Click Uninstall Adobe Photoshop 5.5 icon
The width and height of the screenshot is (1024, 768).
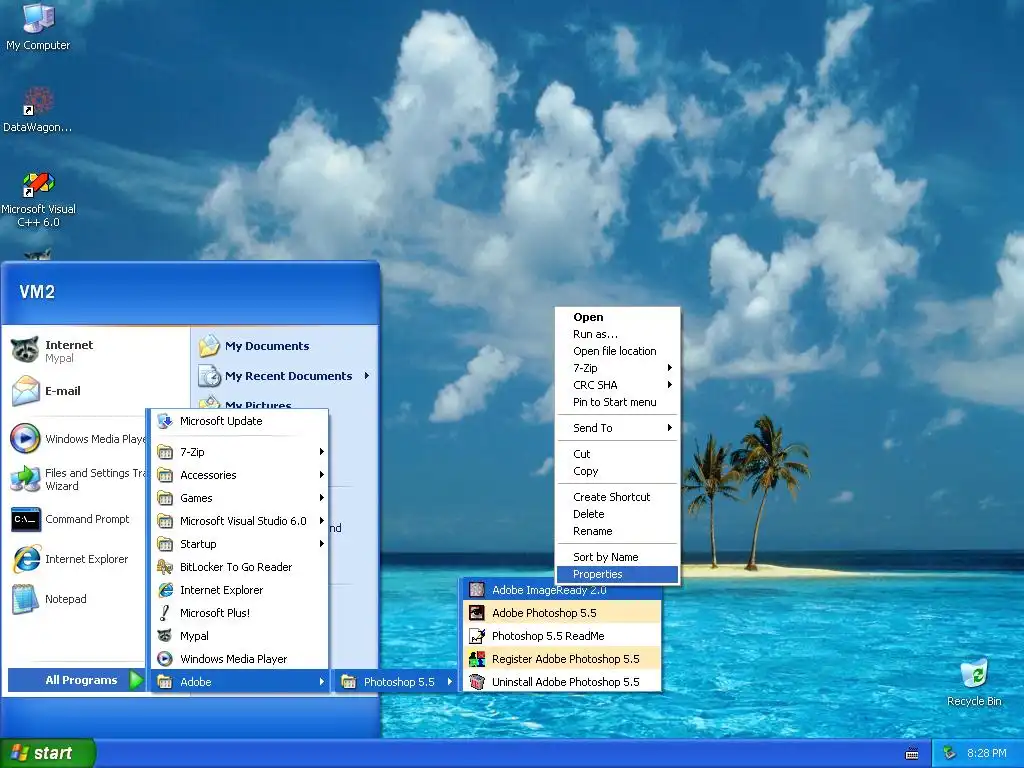coord(477,682)
